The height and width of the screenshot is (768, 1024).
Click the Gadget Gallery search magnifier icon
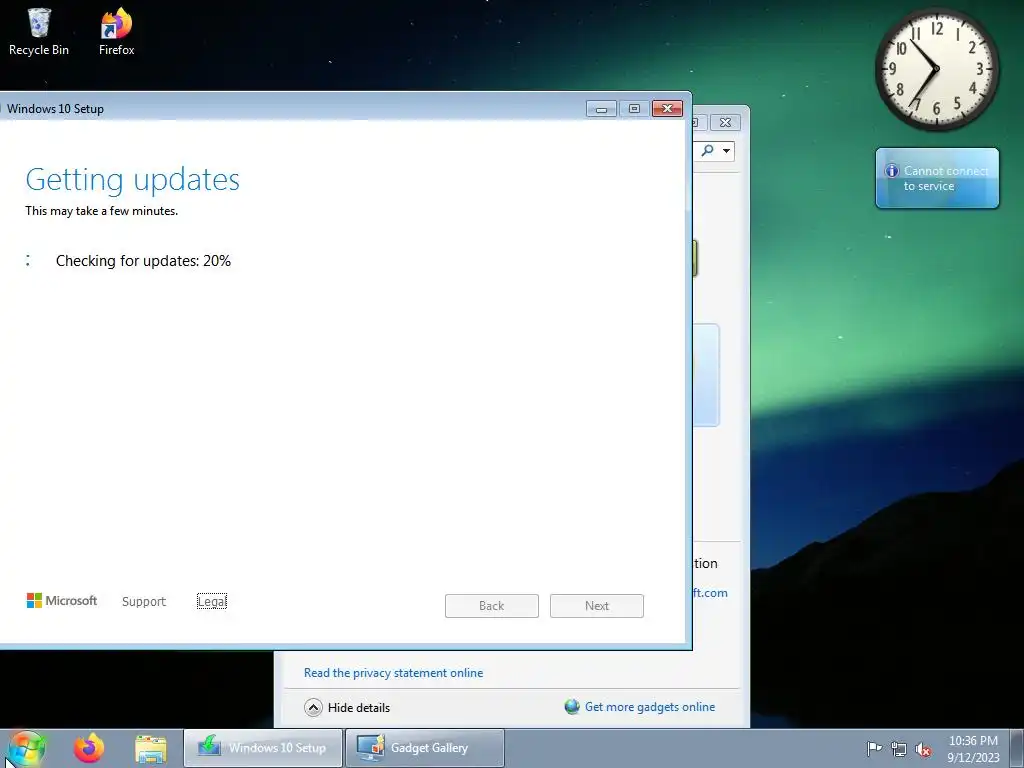[707, 151]
